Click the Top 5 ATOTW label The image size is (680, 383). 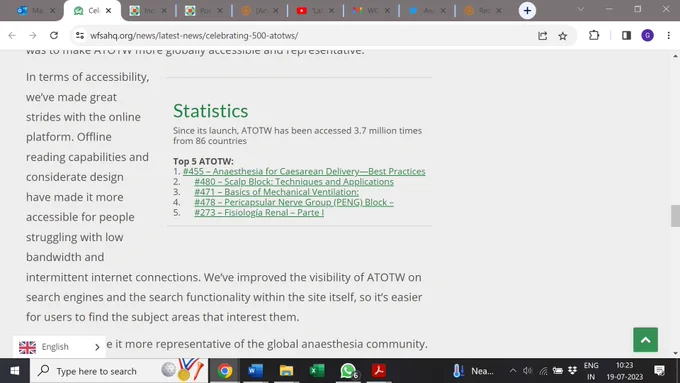click(203, 161)
